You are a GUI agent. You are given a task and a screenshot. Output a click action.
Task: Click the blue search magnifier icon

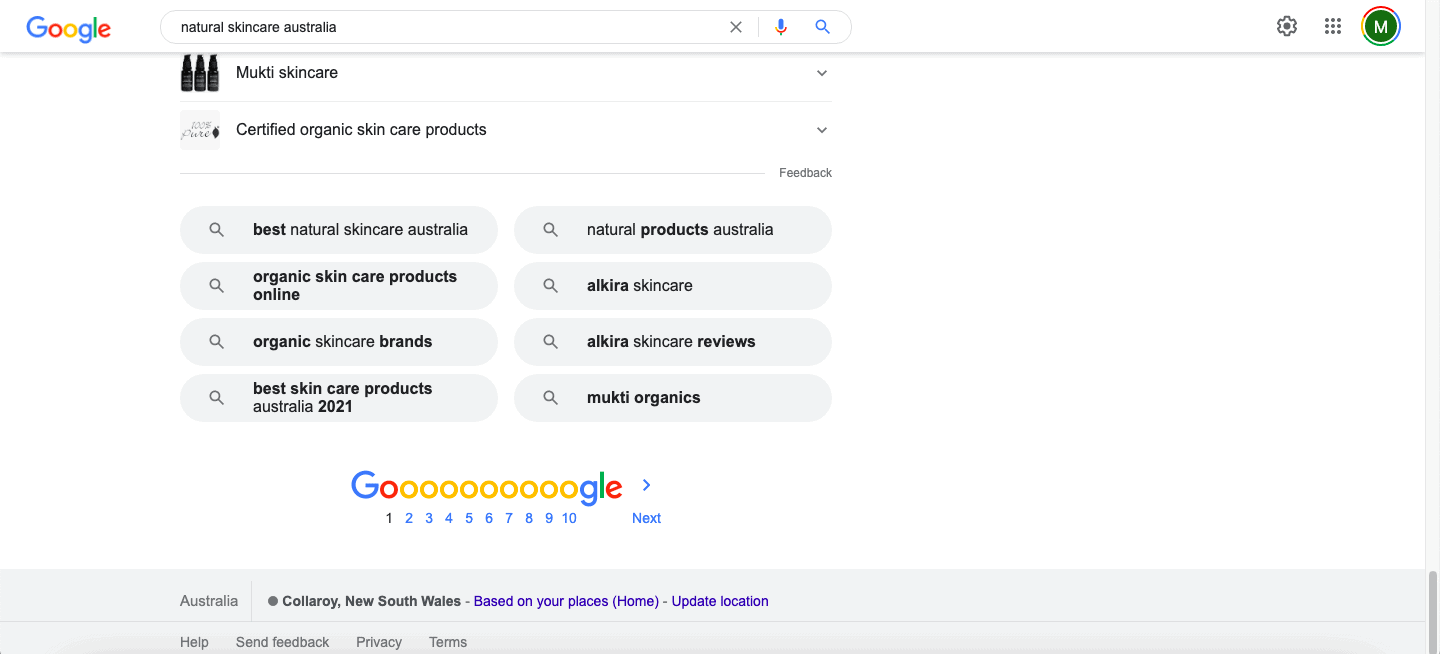point(823,27)
